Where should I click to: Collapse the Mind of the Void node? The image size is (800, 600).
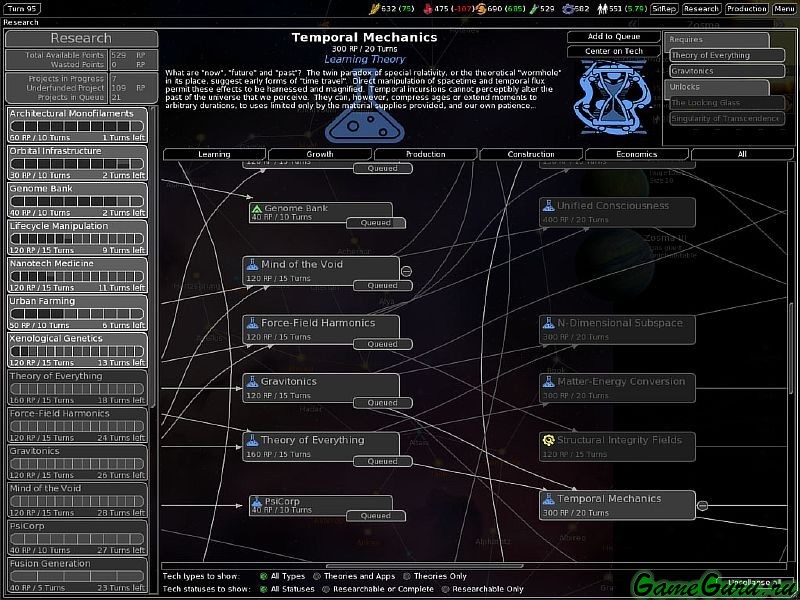tap(406, 271)
